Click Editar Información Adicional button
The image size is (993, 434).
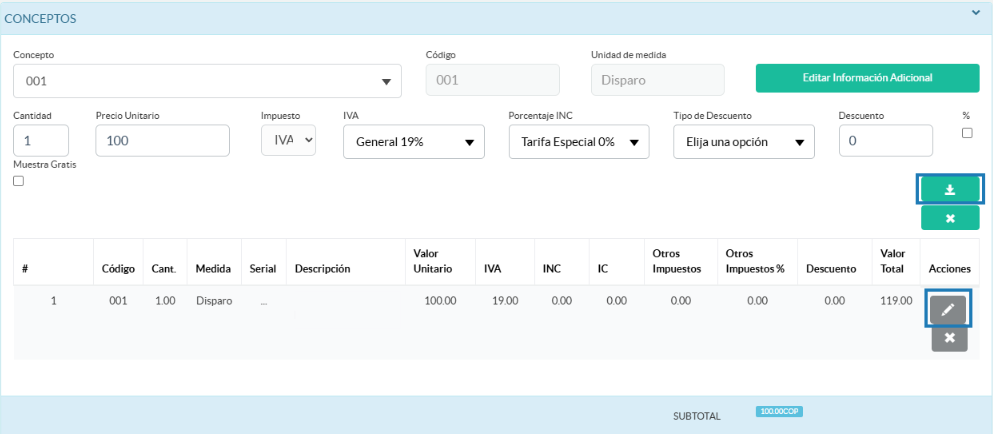pyautogui.click(x=867, y=78)
